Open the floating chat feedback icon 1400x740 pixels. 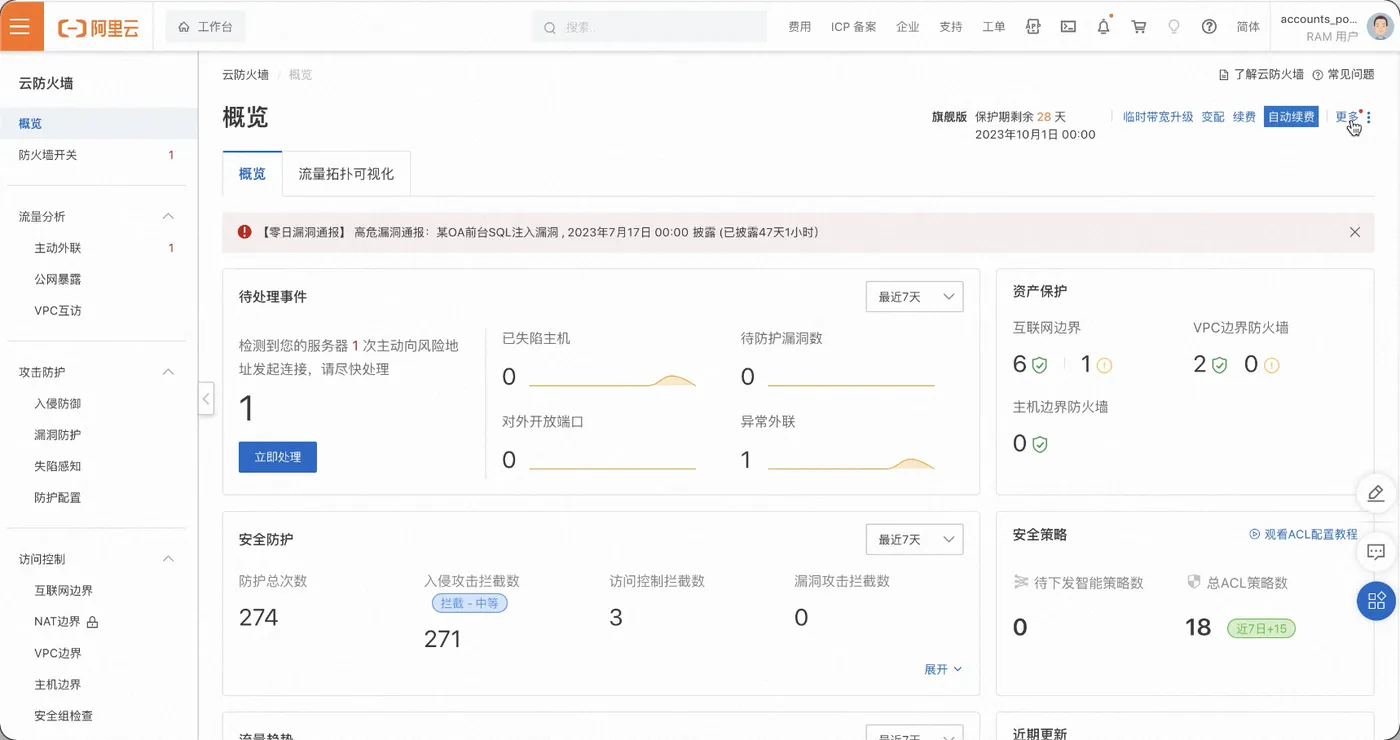tap(1376, 552)
